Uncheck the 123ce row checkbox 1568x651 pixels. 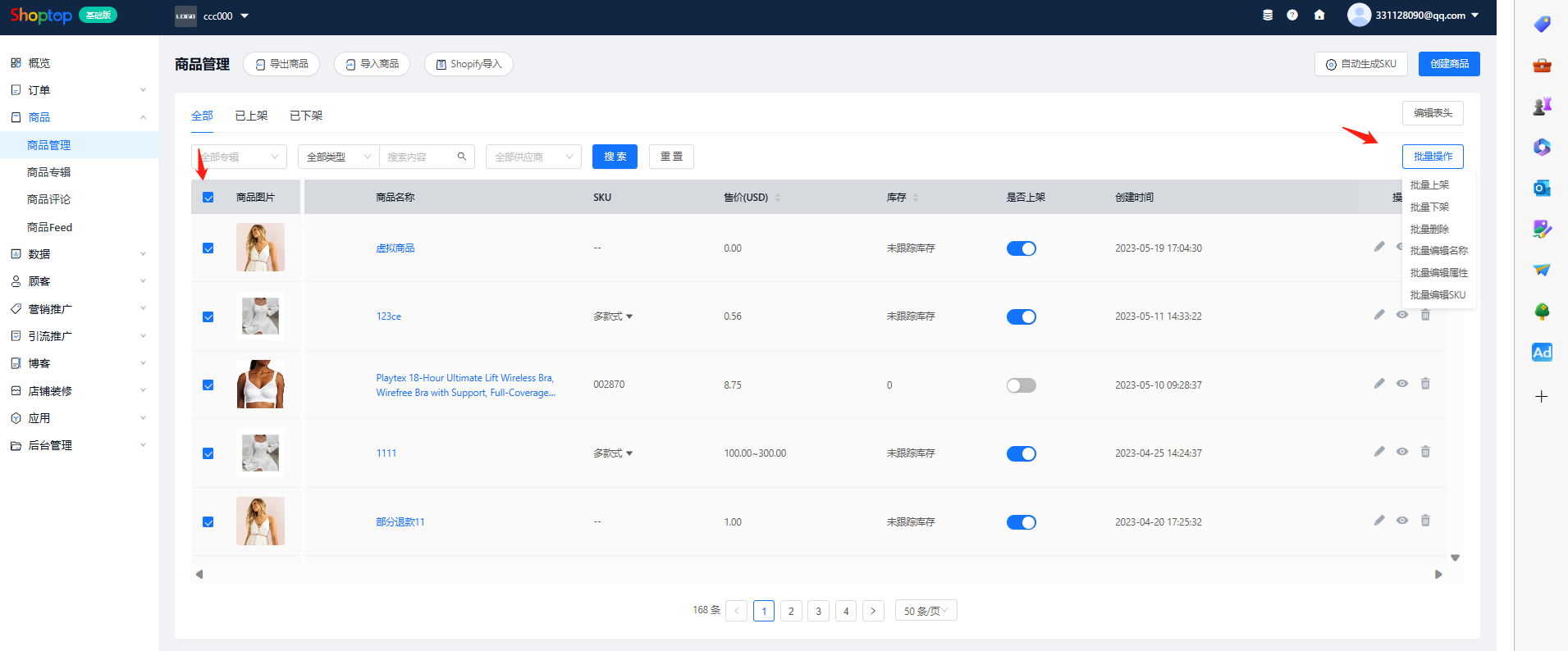point(208,317)
